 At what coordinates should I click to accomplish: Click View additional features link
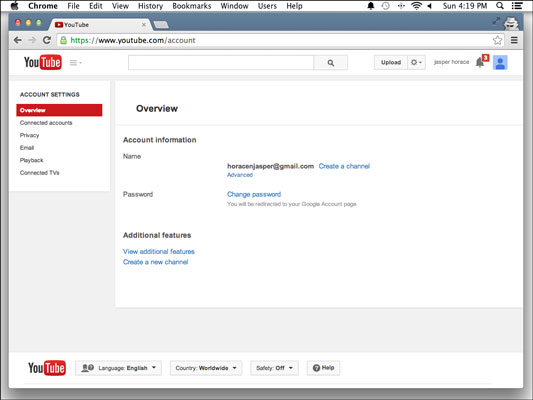(159, 251)
